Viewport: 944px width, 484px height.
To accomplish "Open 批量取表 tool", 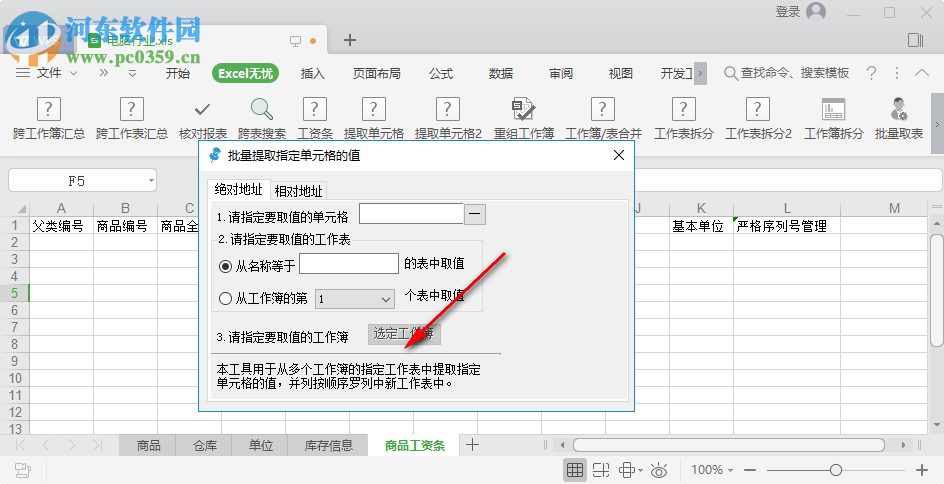I will [899, 119].
